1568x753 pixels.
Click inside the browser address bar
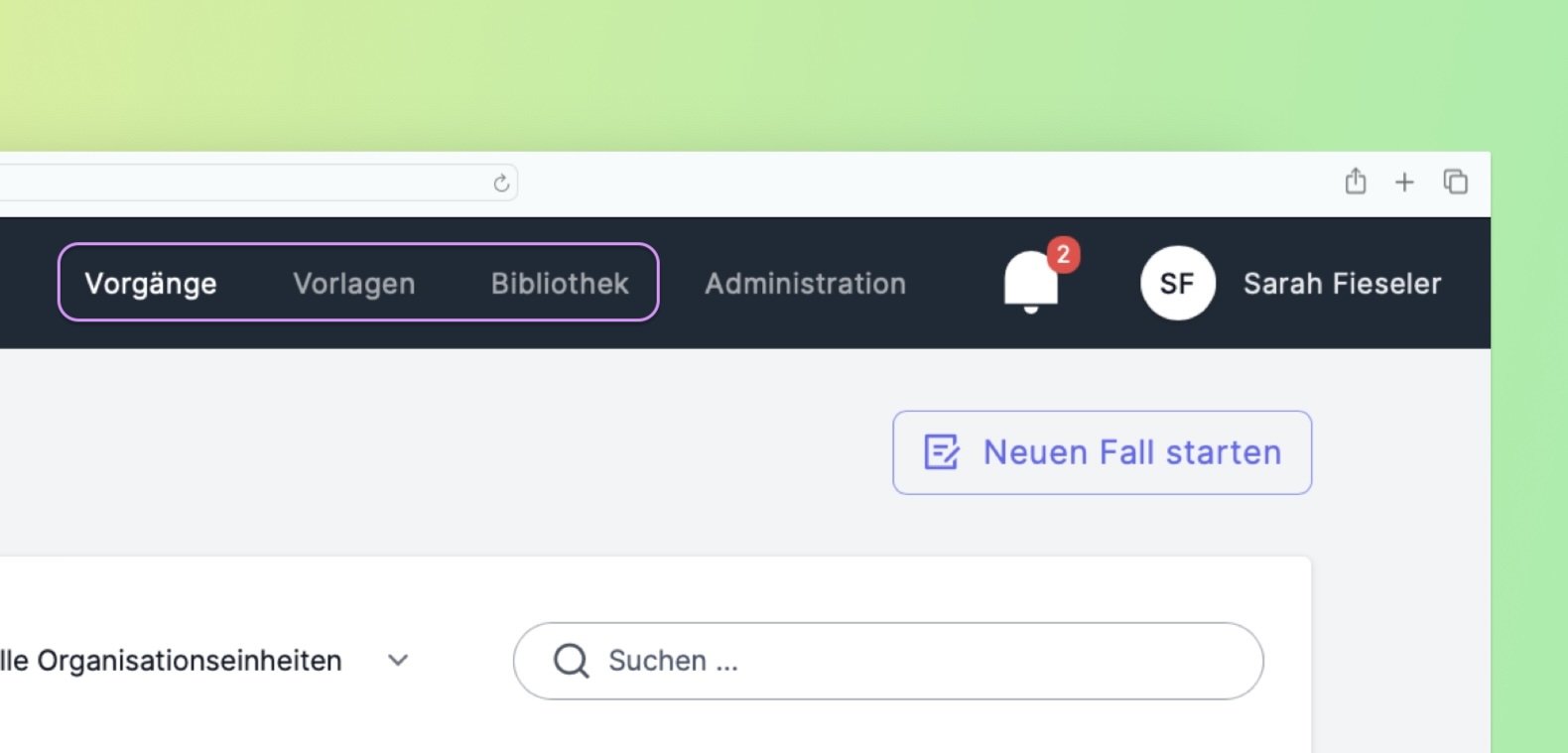(x=258, y=183)
